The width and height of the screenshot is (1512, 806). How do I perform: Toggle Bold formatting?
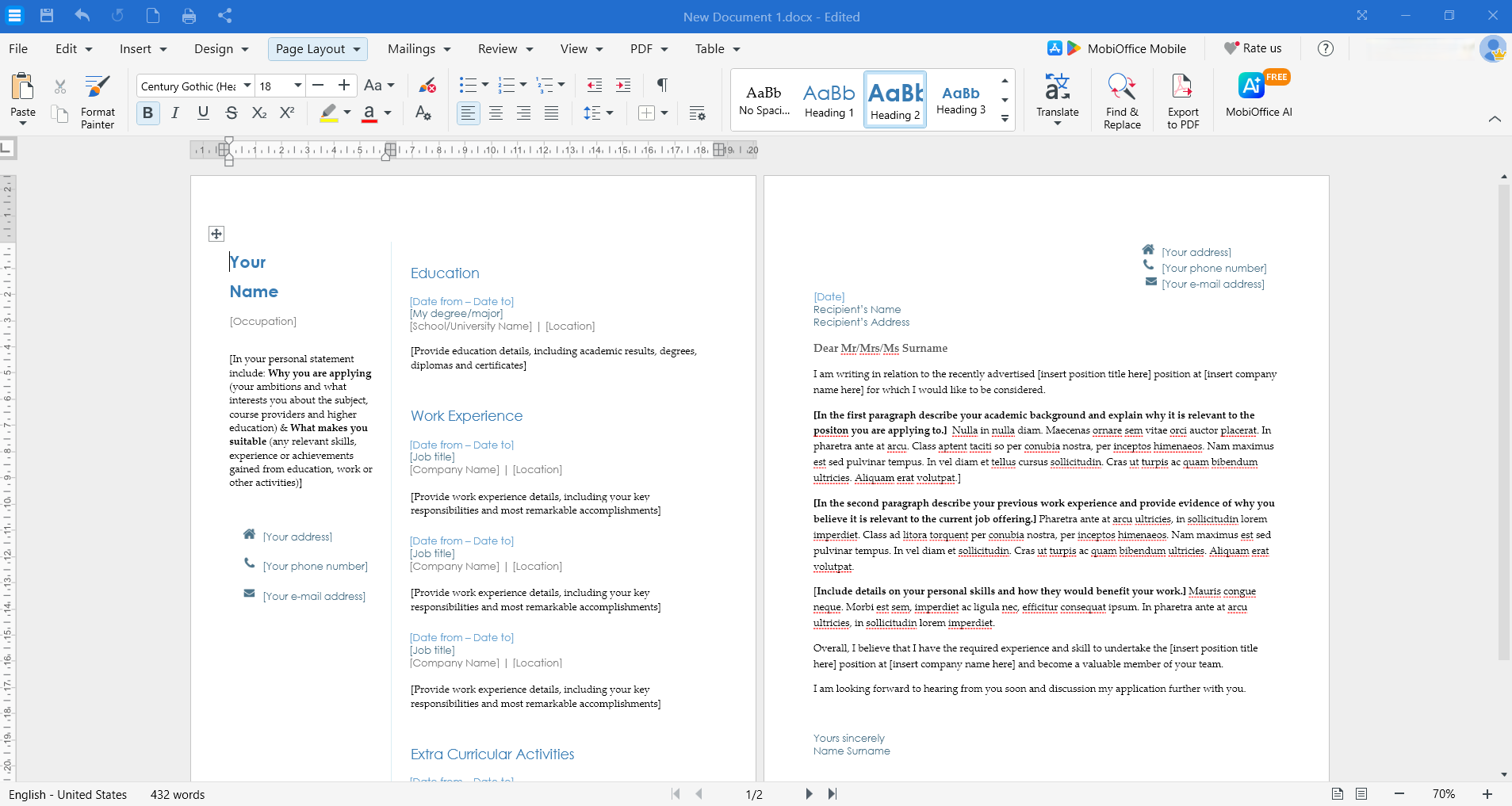pyautogui.click(x=147, y=113)
